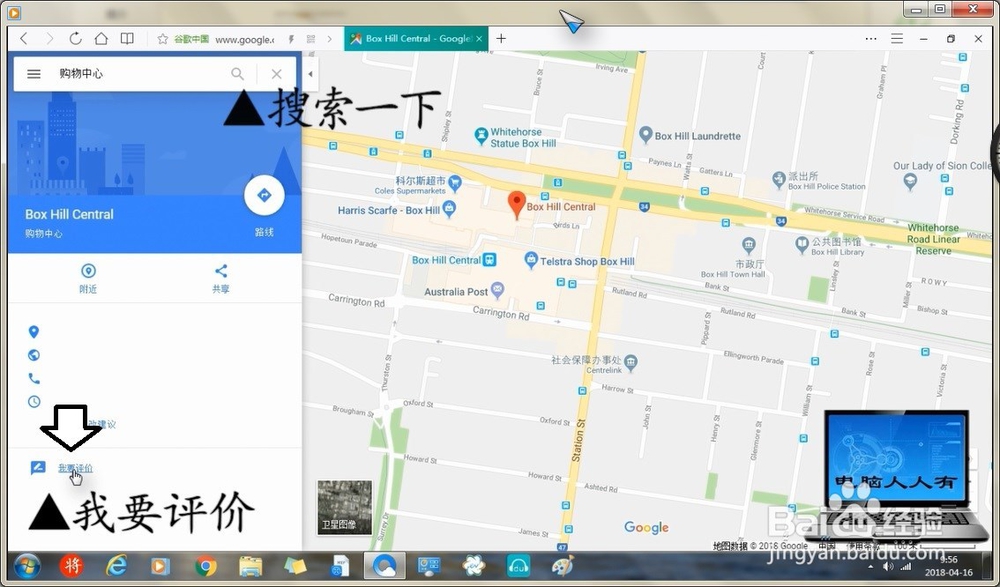Go forward in the browser

[x=49, y=38]
